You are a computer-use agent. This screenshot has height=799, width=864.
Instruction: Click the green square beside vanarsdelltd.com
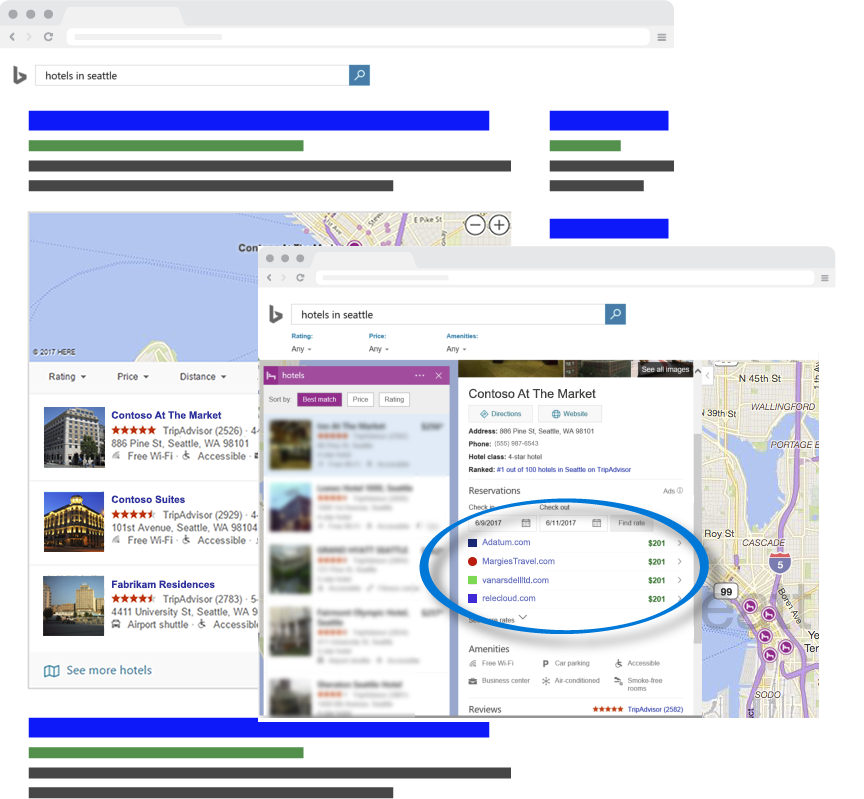(x=473, y=580)
